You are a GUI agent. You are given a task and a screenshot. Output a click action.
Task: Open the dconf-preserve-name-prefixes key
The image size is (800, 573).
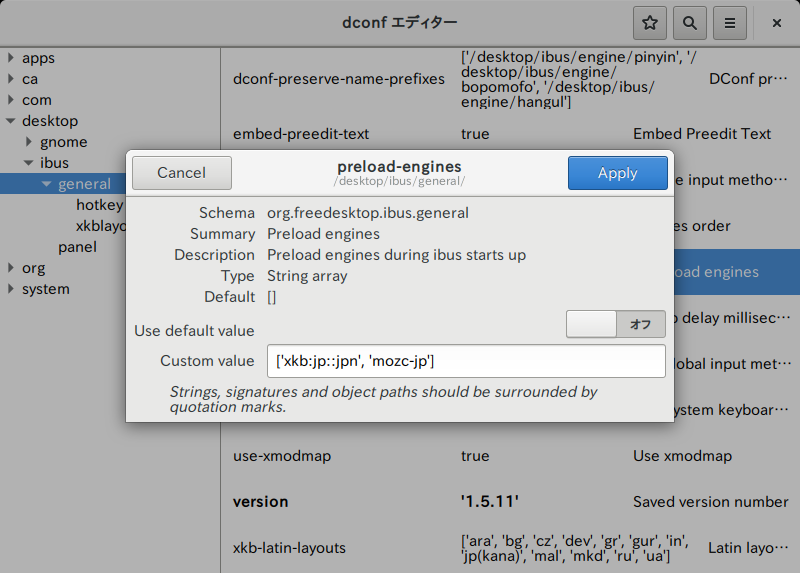coord(339,79)
